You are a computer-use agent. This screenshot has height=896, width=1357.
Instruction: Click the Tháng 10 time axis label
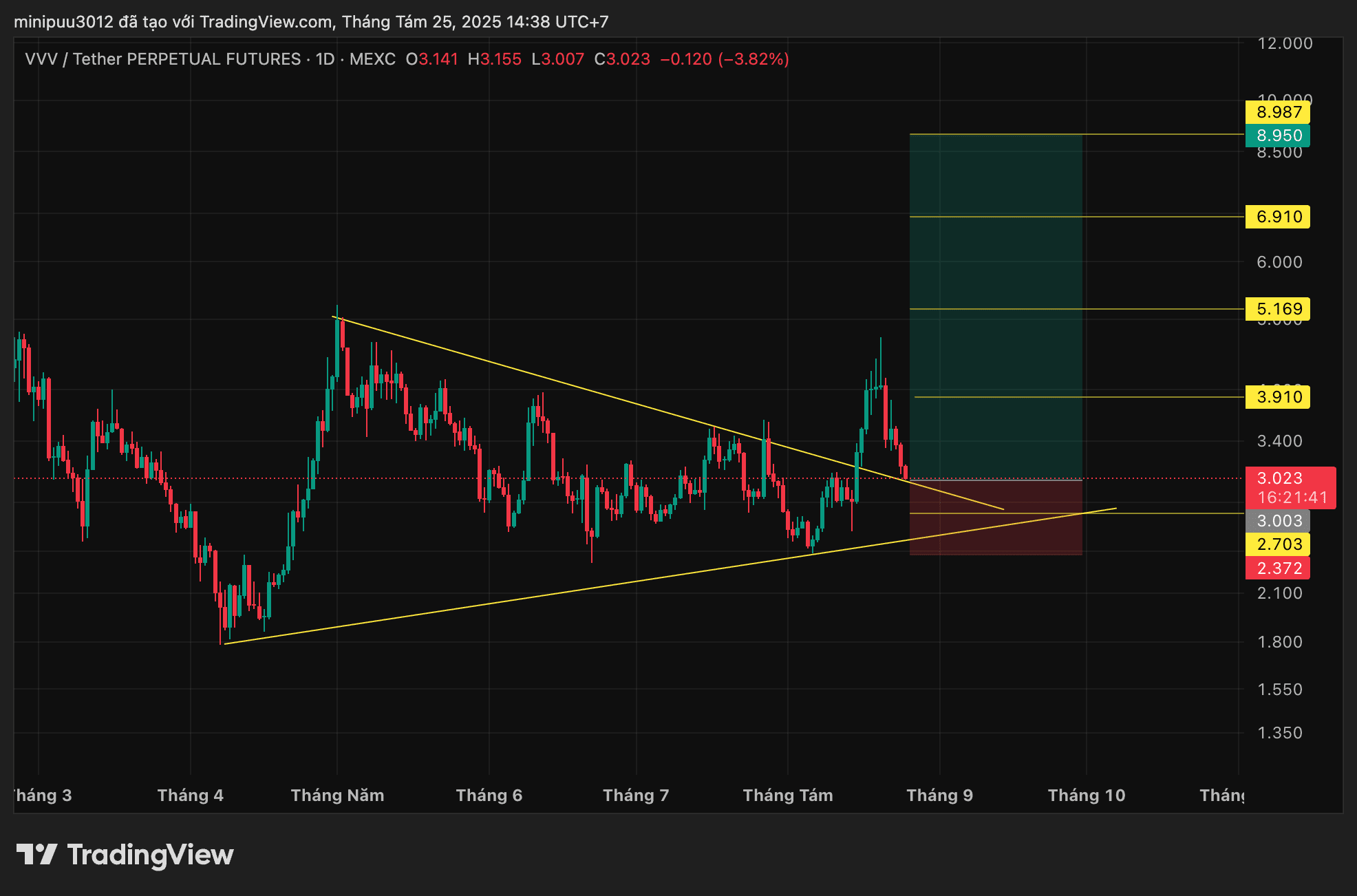point(1086,796)
